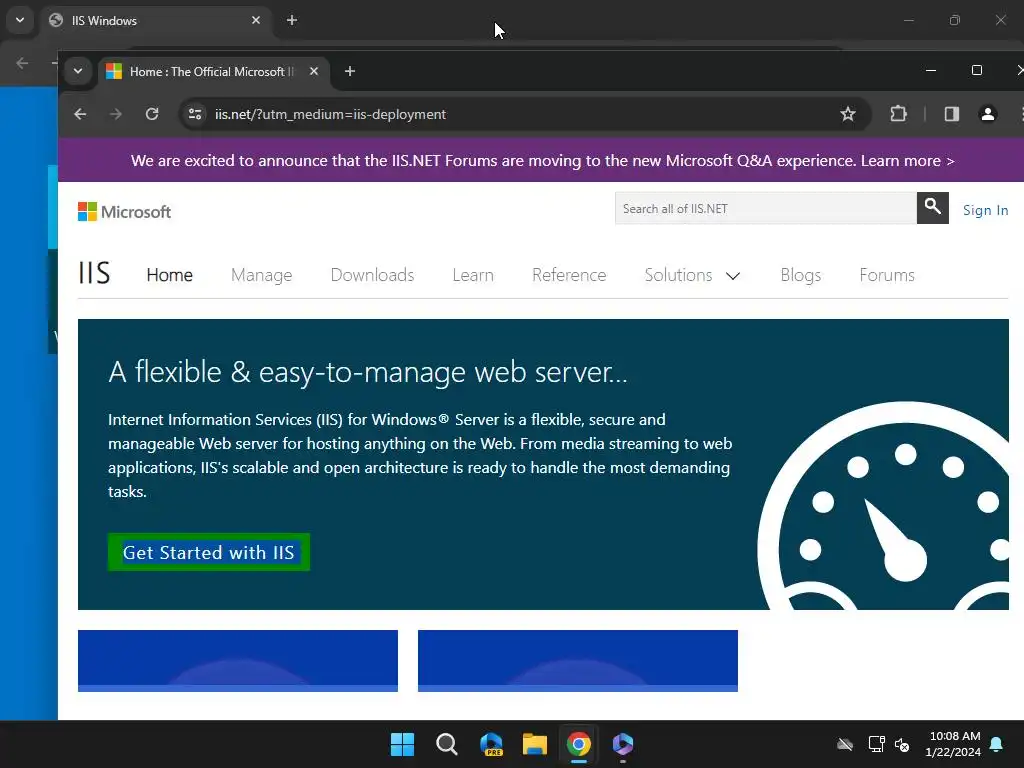Open notifications bell icon
The height and width of the screenshot is (768, 1024).
(997, 744)
